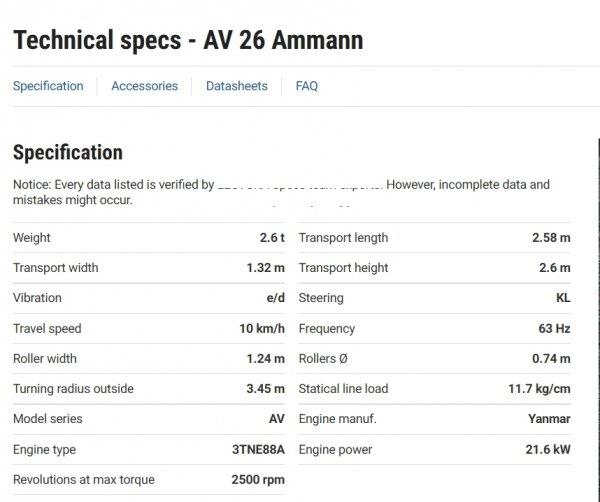Image resolution: width=600 pixels, height=502 pixels.
Task: Select the Transport height value 2.6 m
Action: coord(554,268)
